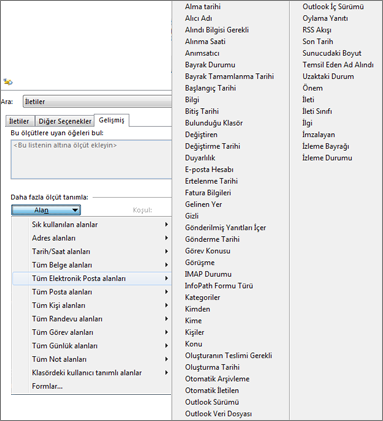Viewport: 383px width, 421px height.
Task: Switch to the İletiler tab
Action: (x=19, y=121)
